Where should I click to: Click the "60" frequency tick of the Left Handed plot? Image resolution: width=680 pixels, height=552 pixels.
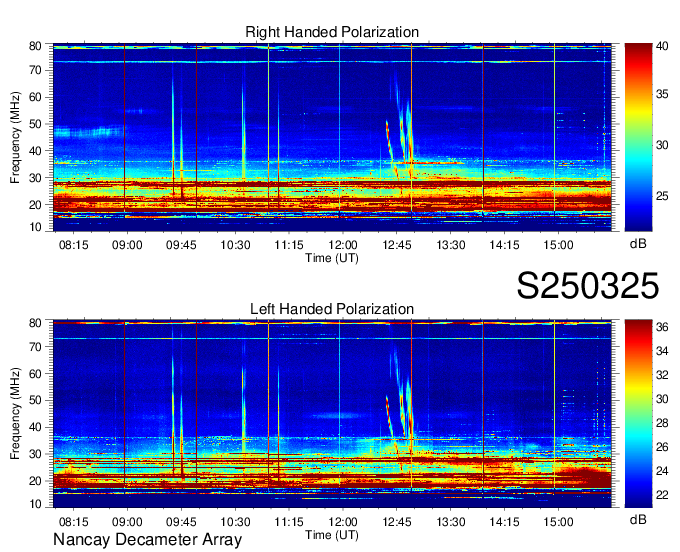pyautogui.click(x=35, y=374)
